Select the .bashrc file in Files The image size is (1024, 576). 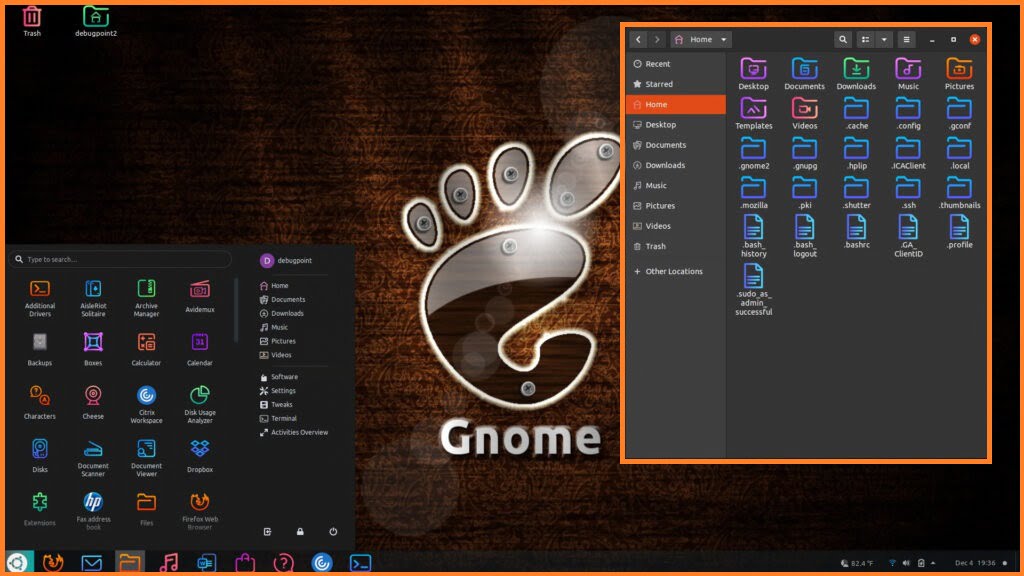tap(856, 232)
